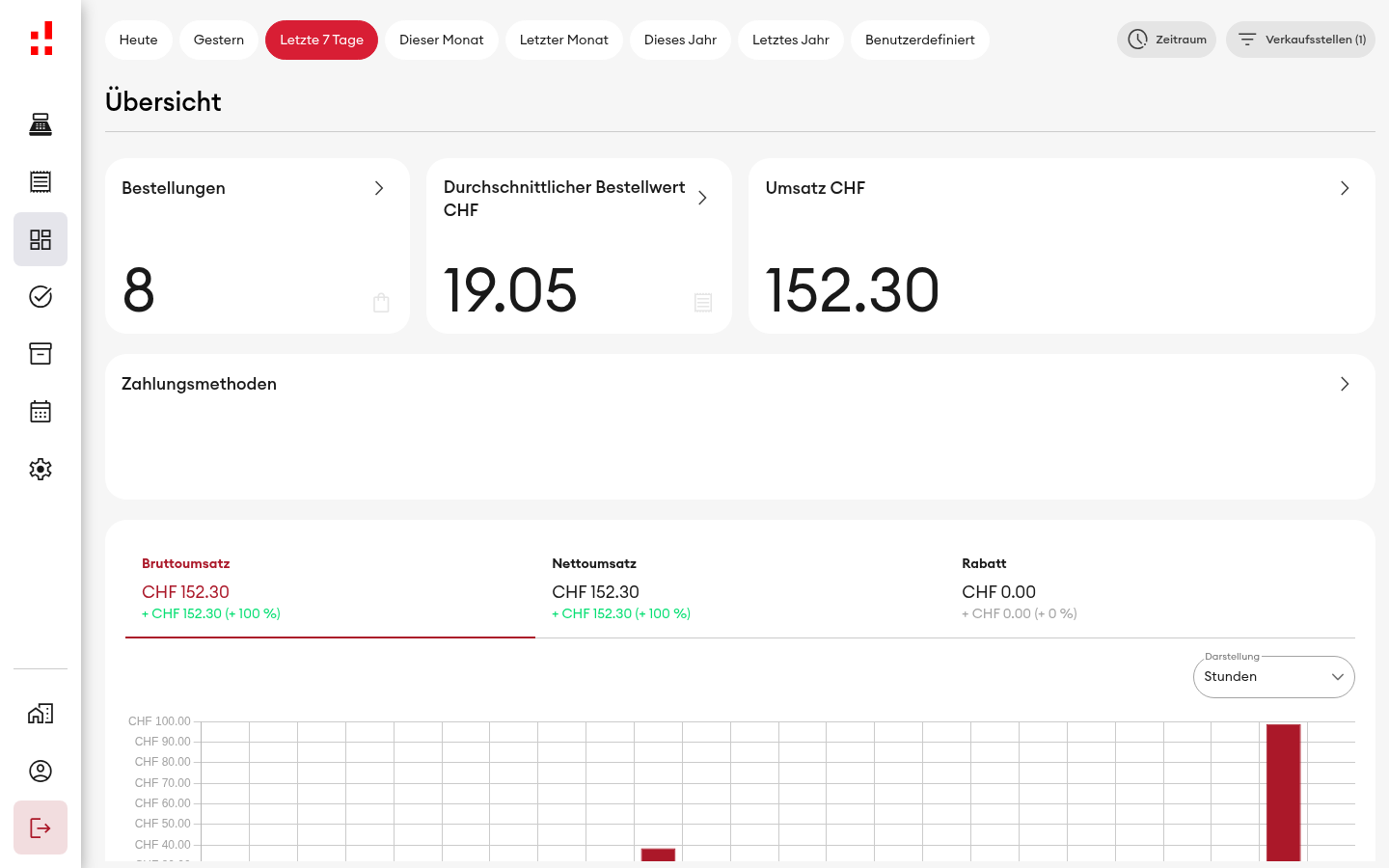Image resolution: width=1389 pixels, height=868 pixels.
Task: Open the cash register icon in sidebar
Action: (41, 124)
